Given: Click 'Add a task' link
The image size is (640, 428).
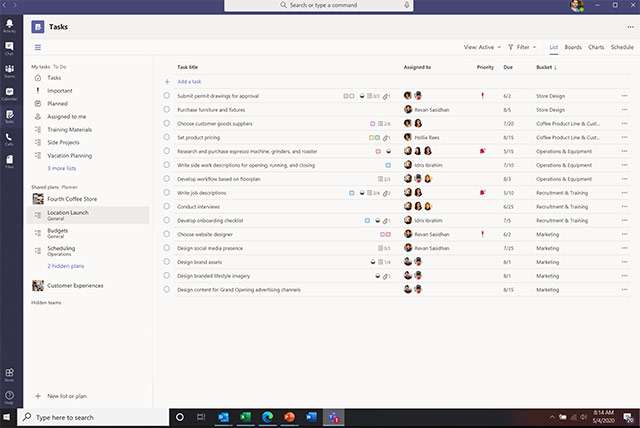Looking at the screenshot, I should click(x=190, y=81).
